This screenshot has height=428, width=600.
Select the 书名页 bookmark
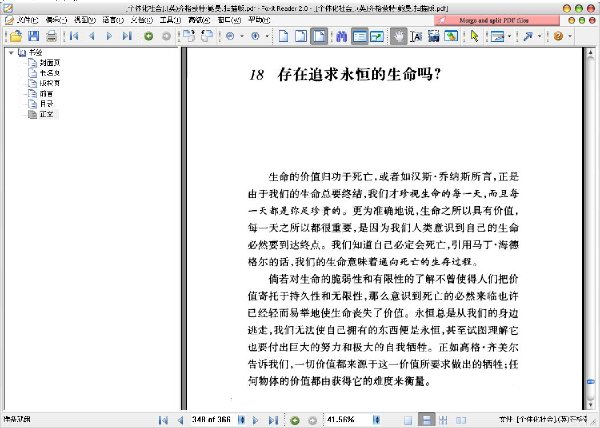coord(50,73)
